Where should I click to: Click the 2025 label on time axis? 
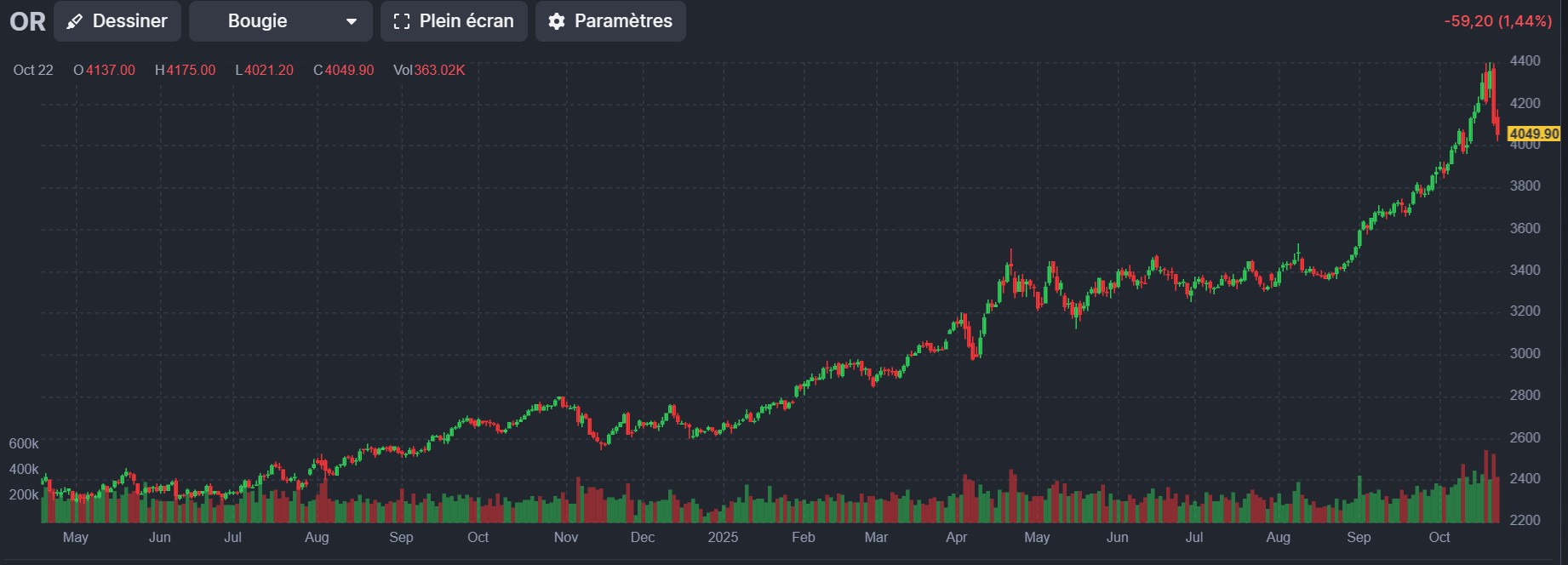[723, 537]
